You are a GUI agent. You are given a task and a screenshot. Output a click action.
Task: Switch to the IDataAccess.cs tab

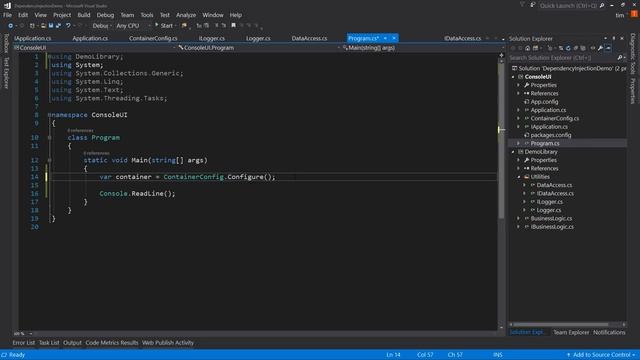pyautogui.click(x=462, y=38)
